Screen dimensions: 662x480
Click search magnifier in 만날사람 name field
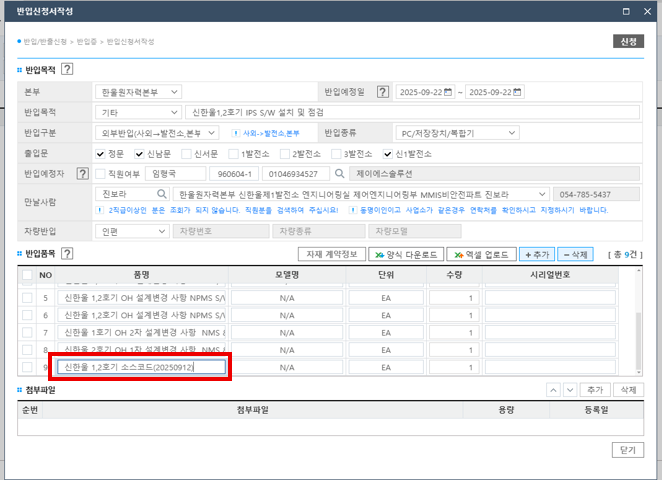pyautogui.click(x=160, y=194)
